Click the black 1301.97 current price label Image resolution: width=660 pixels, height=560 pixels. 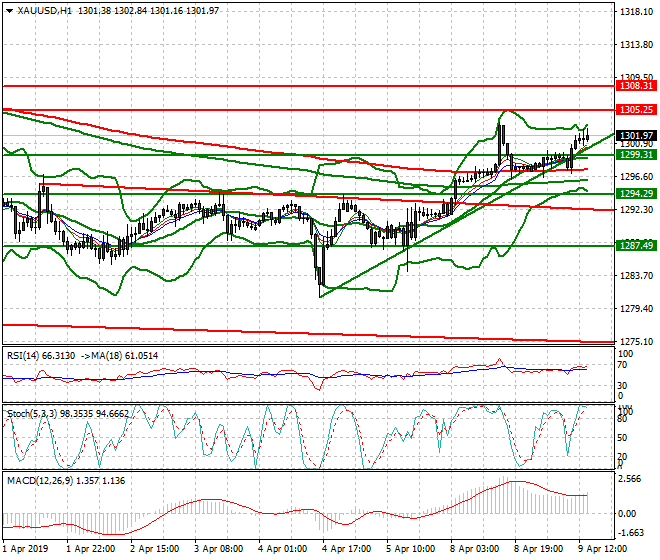pos(636,136)
